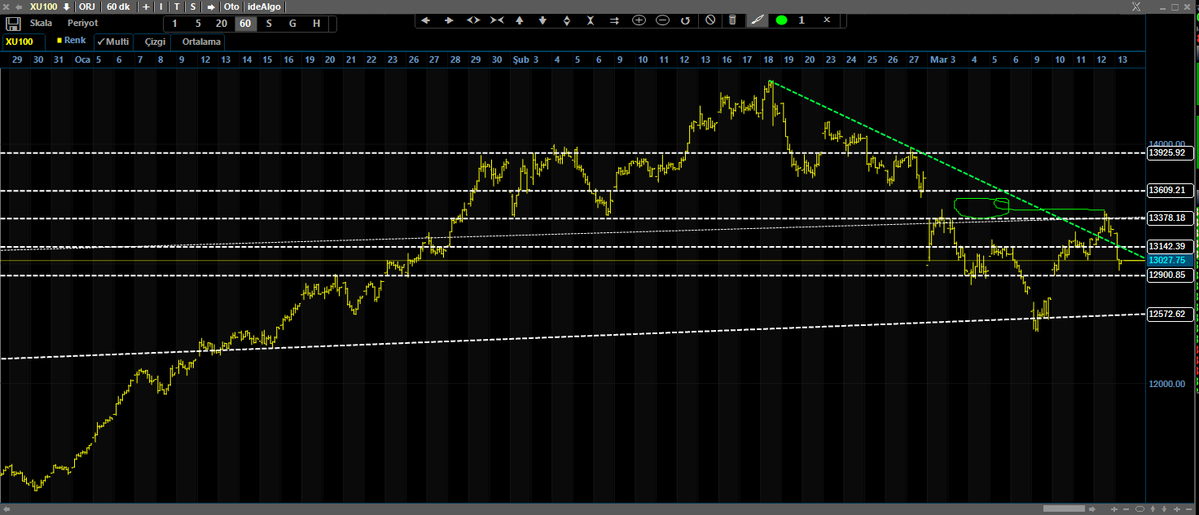
Task: Open the Çizgi line tab
Action: pyautogui.click(x=155, y=41)
